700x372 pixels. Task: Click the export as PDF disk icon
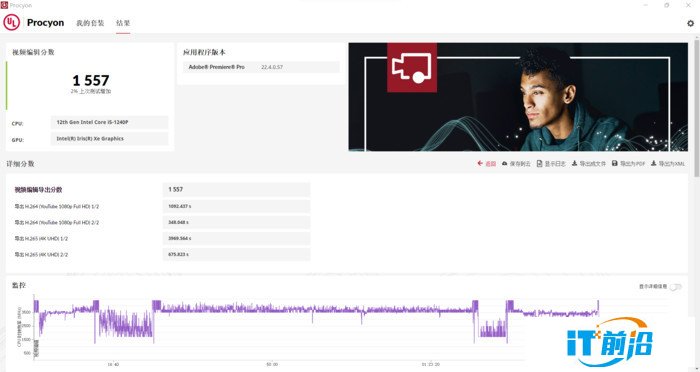coord(614,163)
